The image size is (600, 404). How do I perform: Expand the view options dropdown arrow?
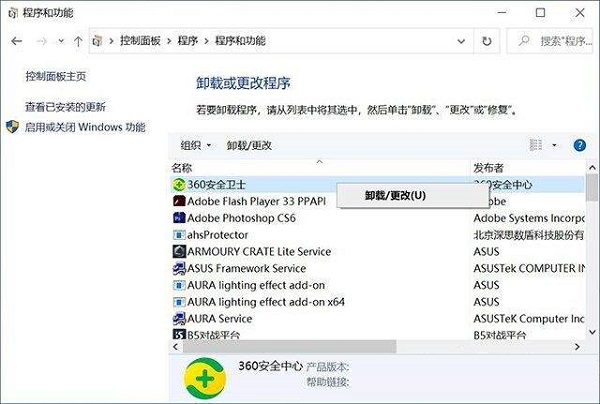(x=554, y=145)
